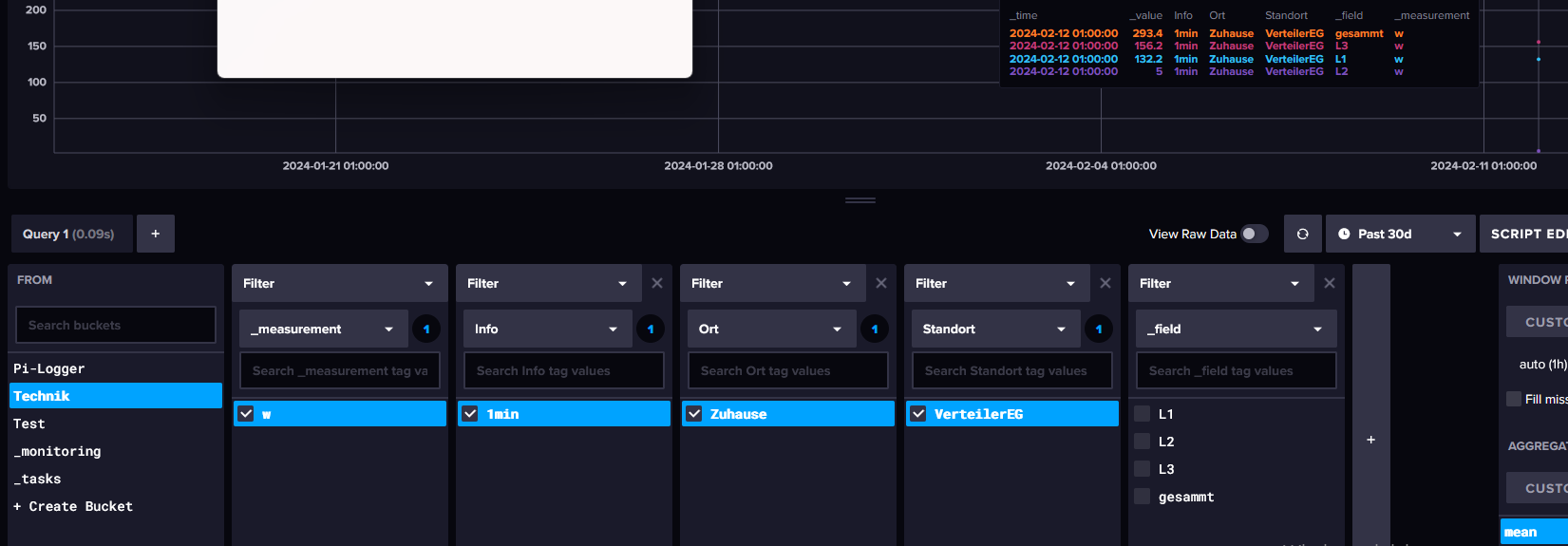Select the mean aggregate function
This screenshot has height=546, width=1568.
[x=1534, y=532]
